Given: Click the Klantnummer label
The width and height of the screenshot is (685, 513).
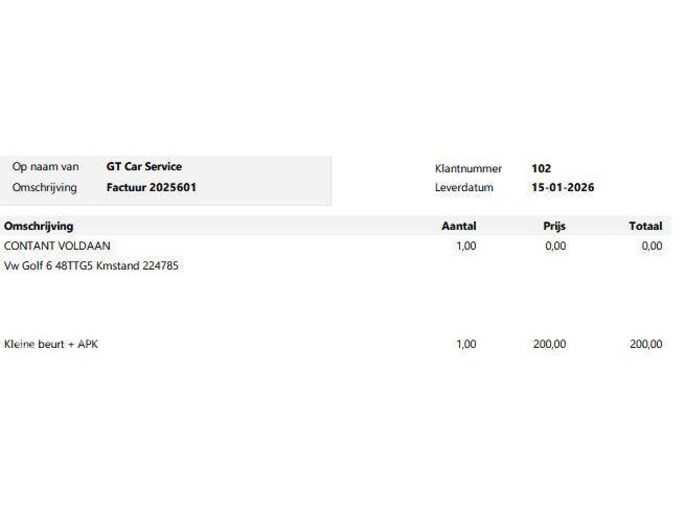Looking at the screenshot, I should (x=468, y=169).
